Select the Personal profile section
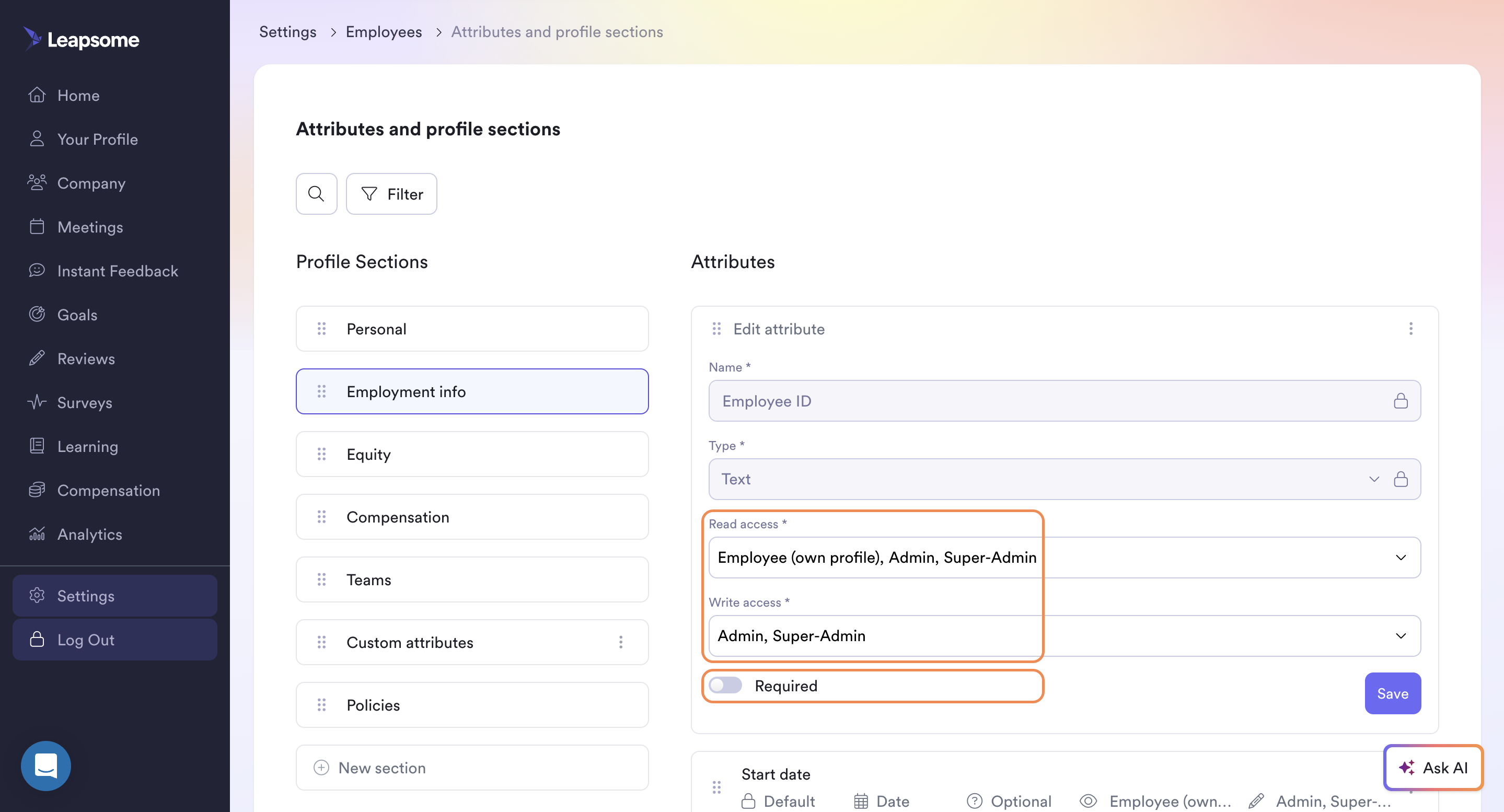 click(x=472, y=329)
